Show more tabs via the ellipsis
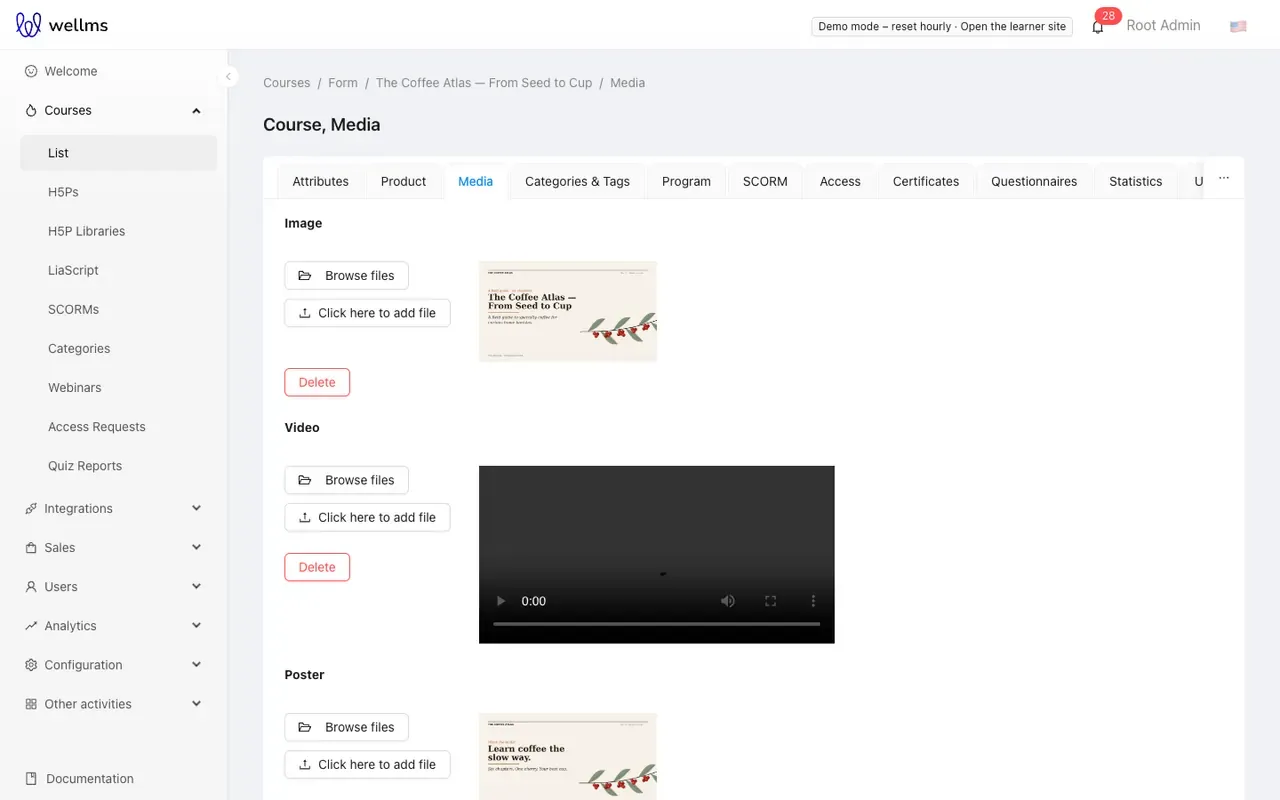This screenshot has height=800, width=1280. click(1224, 179)
